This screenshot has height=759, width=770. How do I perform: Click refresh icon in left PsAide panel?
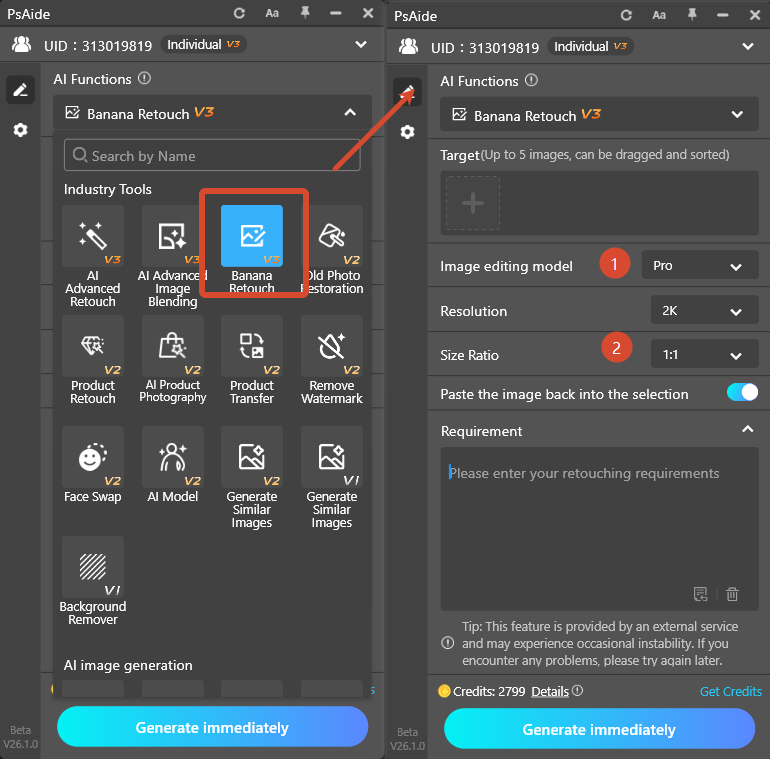tap(239, 13)
